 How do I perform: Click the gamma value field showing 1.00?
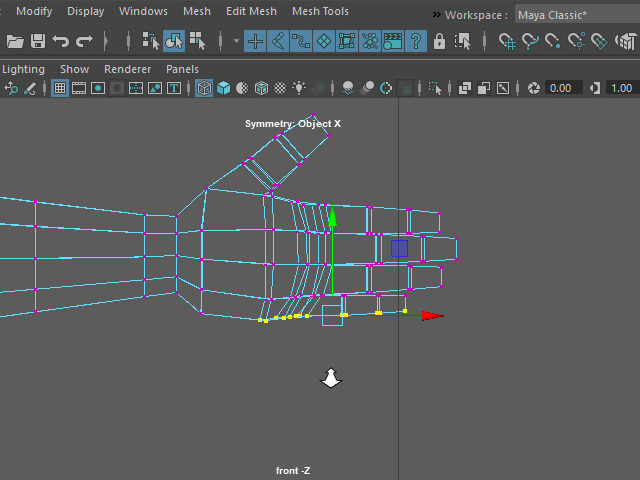[620, 88]
